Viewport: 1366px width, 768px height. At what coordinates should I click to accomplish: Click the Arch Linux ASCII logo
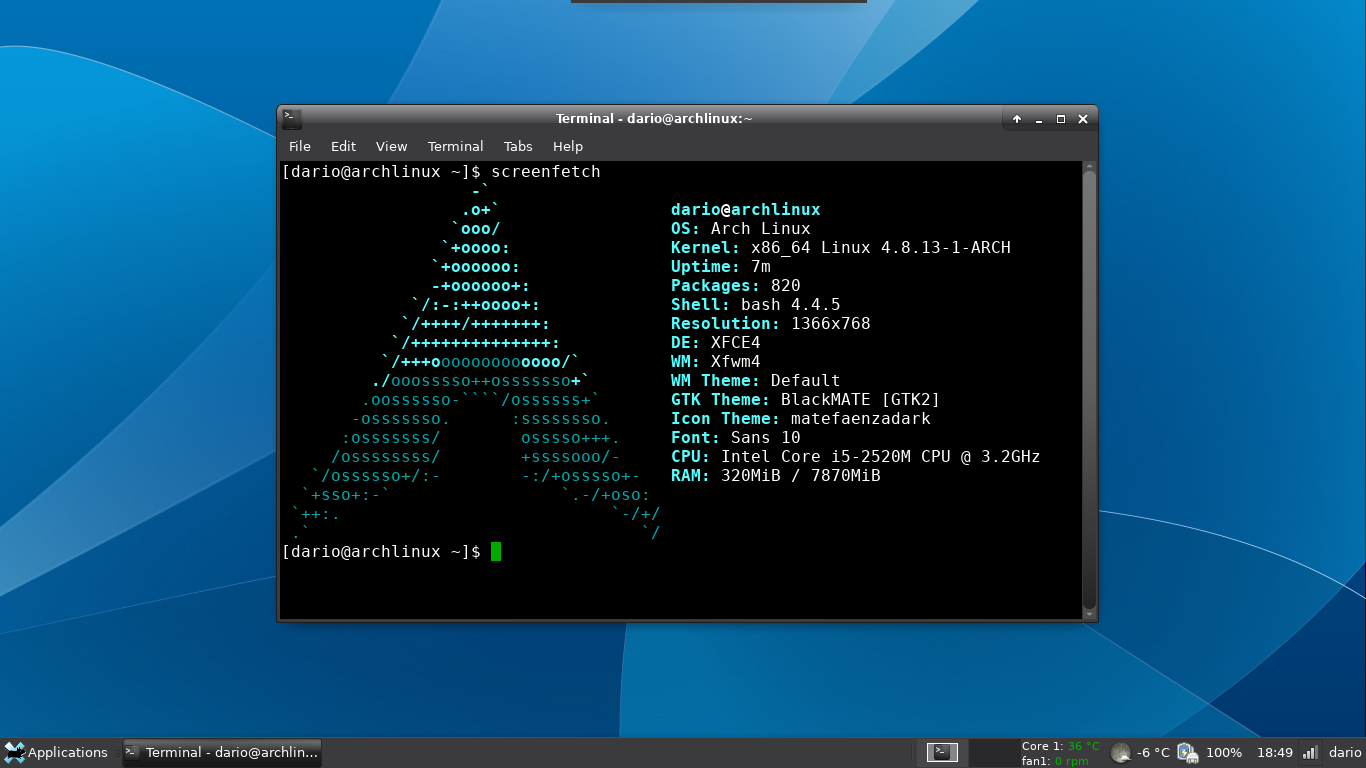coord(475,362)
